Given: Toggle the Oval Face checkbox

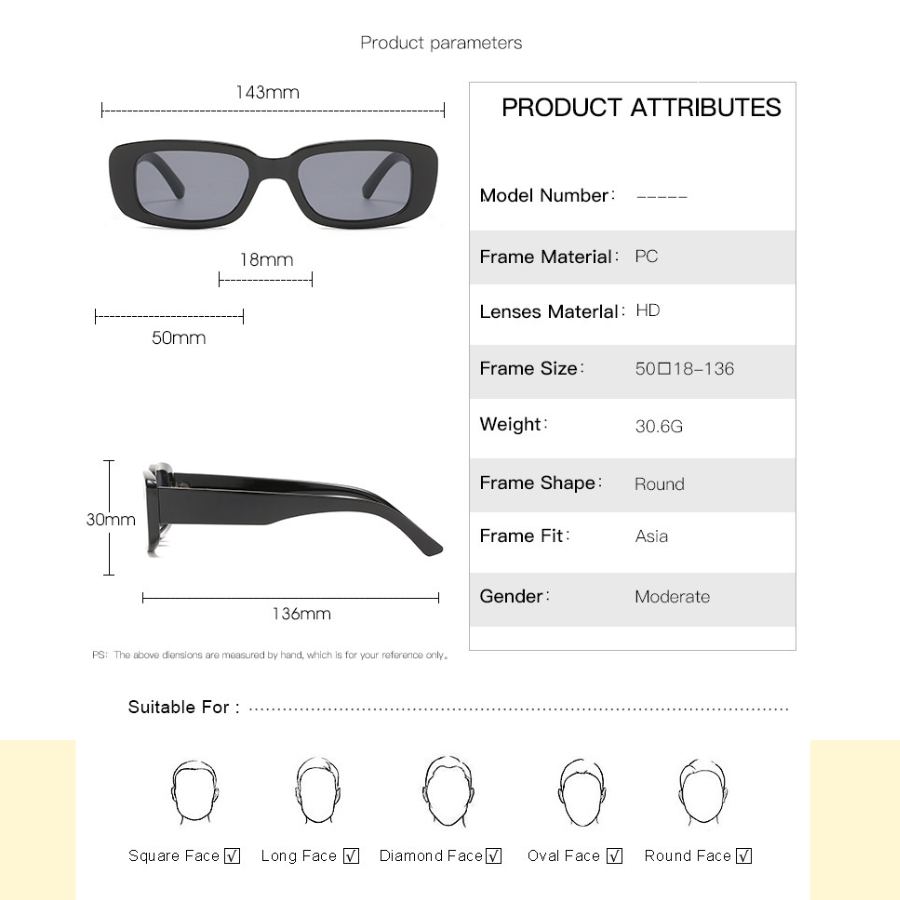Looking at the screenshot, I should 614,856.
